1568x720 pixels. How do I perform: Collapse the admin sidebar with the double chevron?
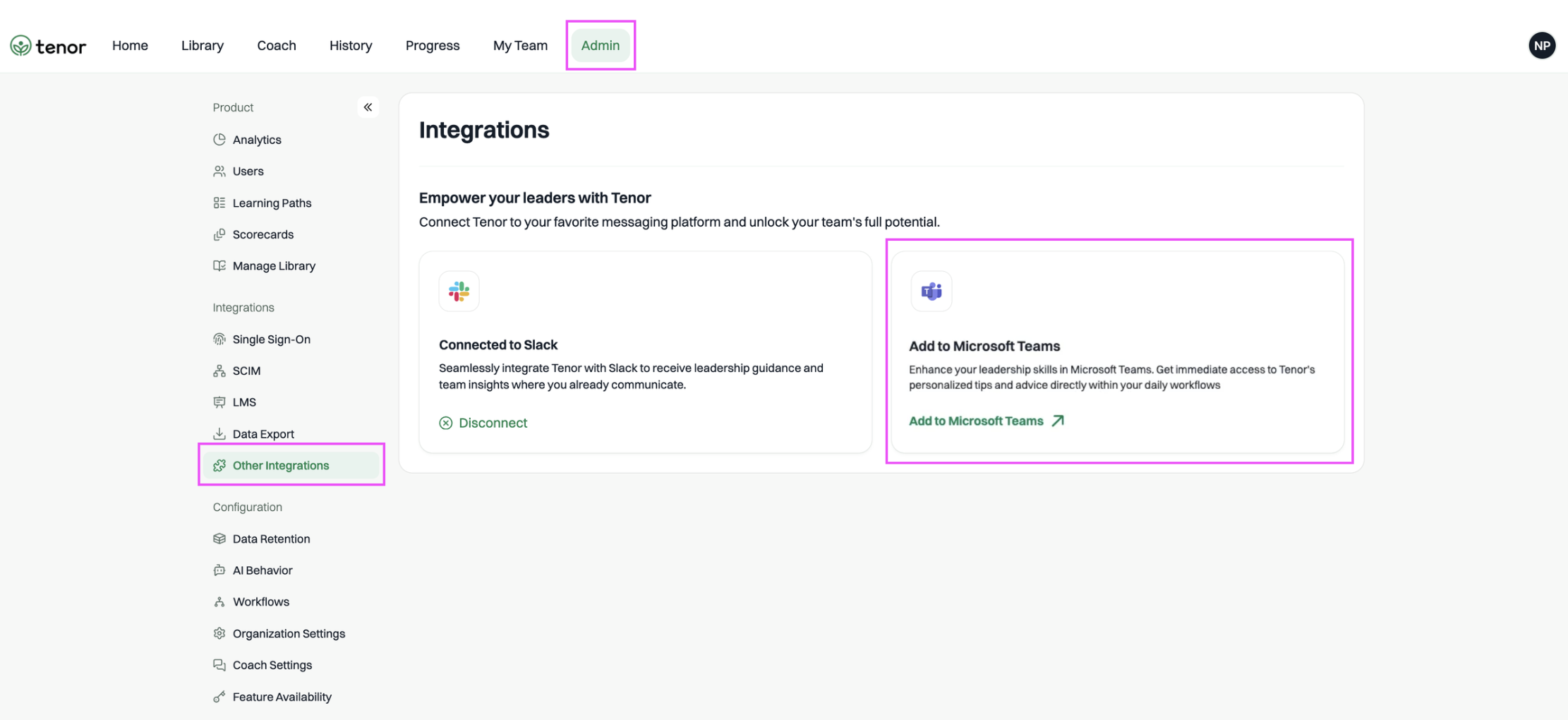coord(368,107)
